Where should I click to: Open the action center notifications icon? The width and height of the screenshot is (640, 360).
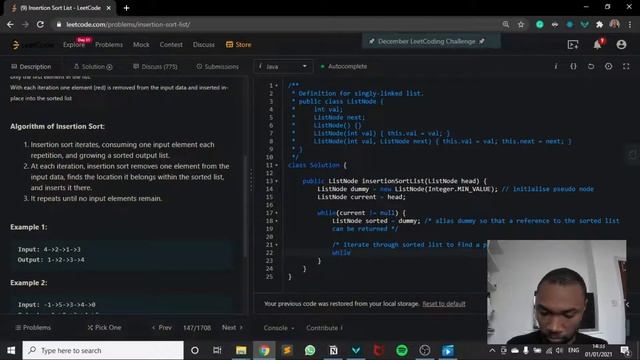624,350
